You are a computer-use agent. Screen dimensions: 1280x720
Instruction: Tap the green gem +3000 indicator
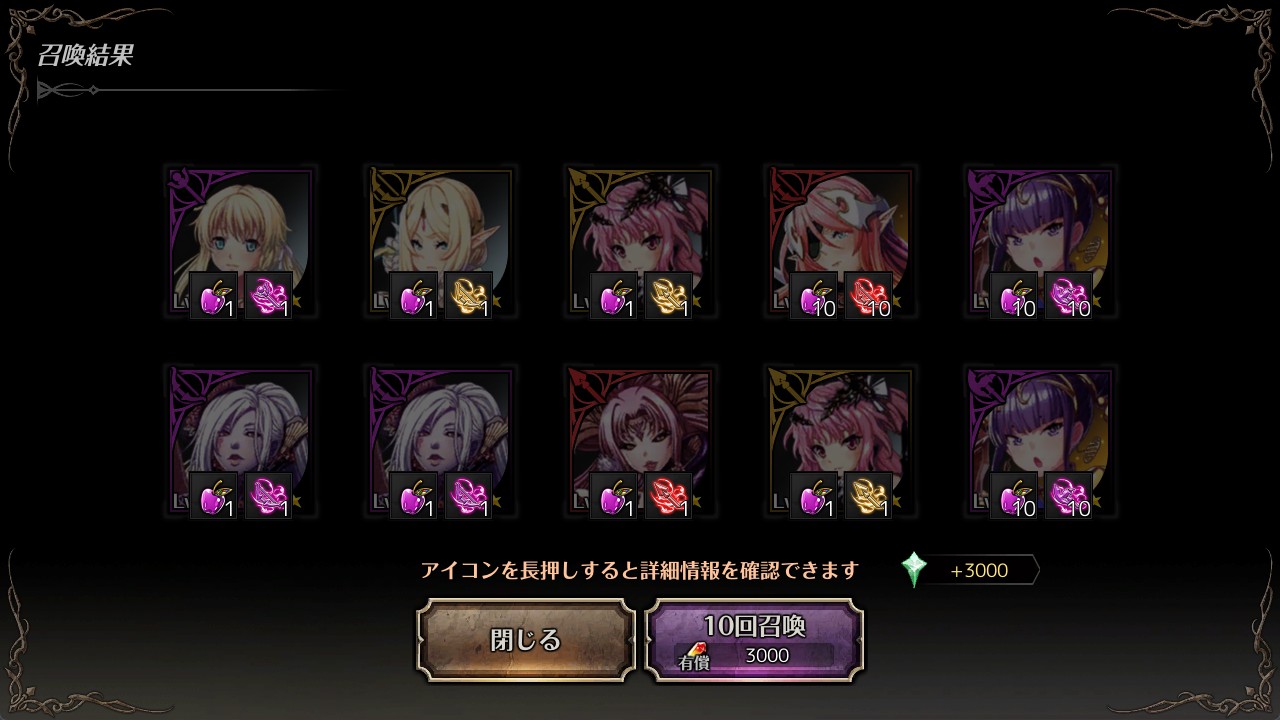(x=969, y=570)
